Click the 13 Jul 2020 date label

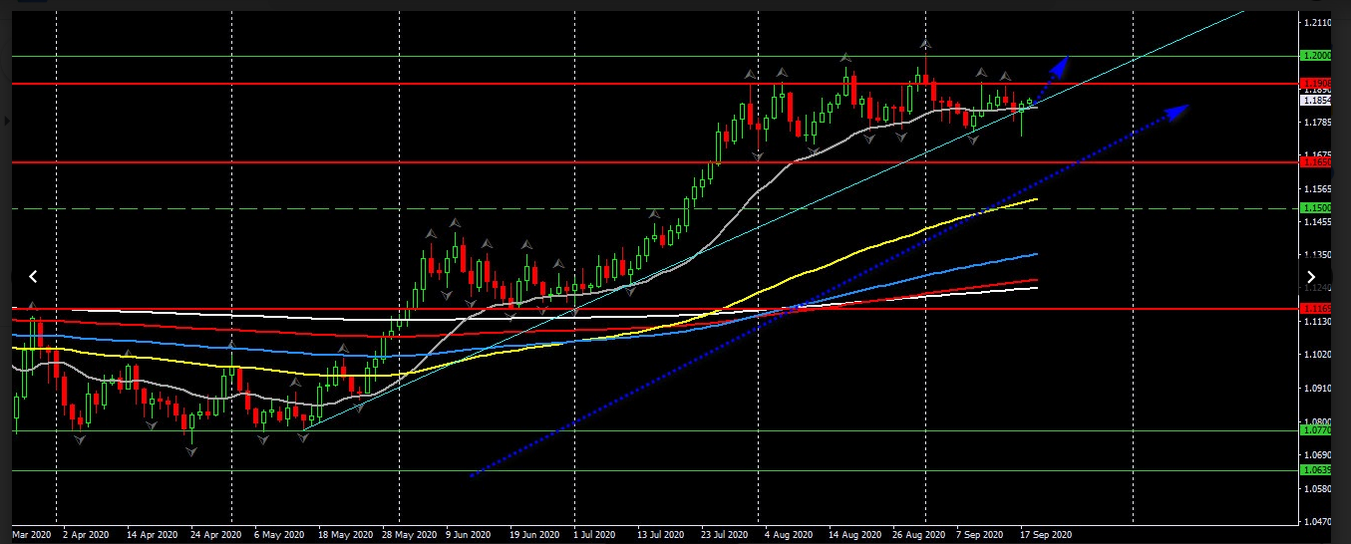pos(661,535)
